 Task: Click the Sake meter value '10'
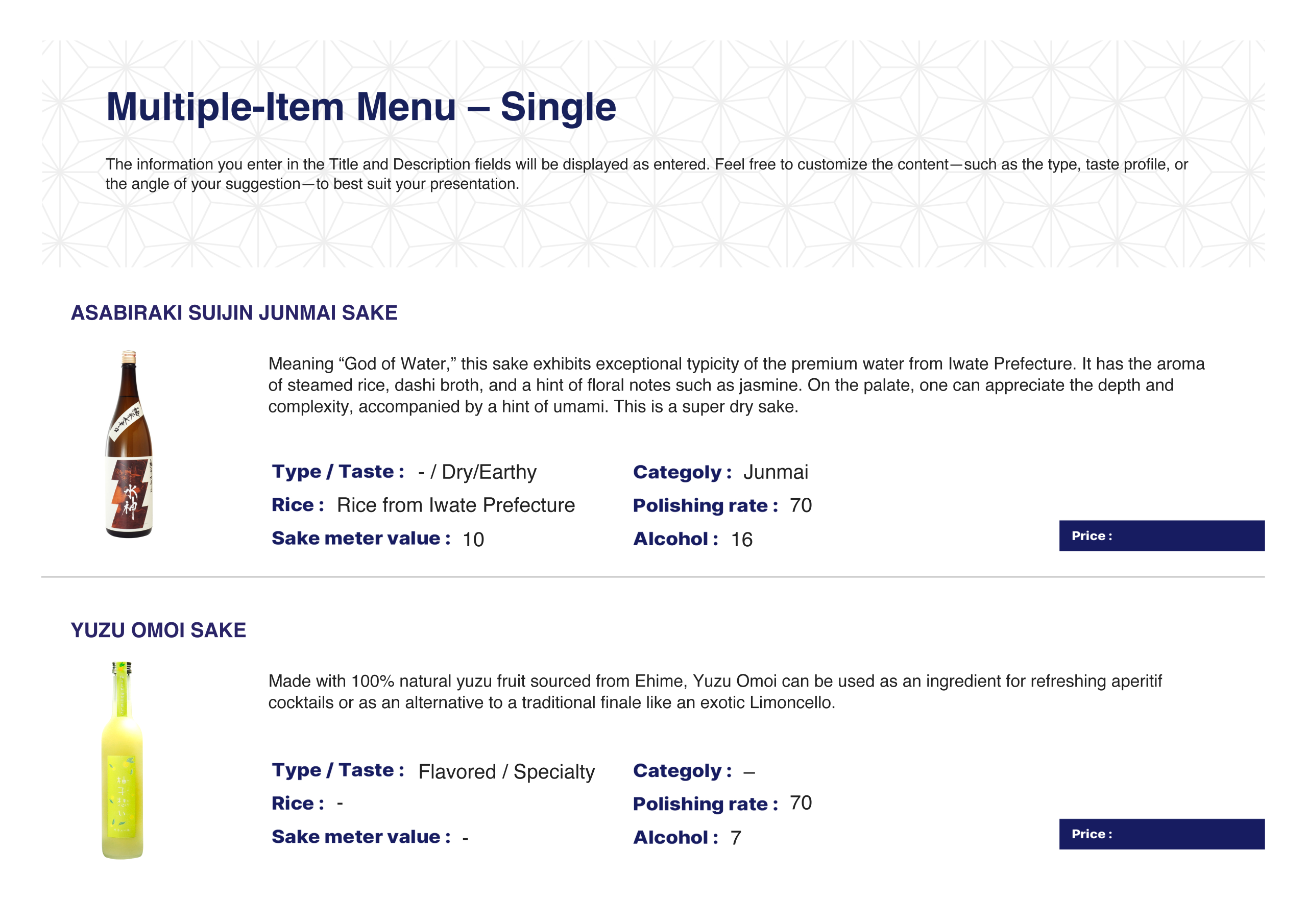click(473, 539)
